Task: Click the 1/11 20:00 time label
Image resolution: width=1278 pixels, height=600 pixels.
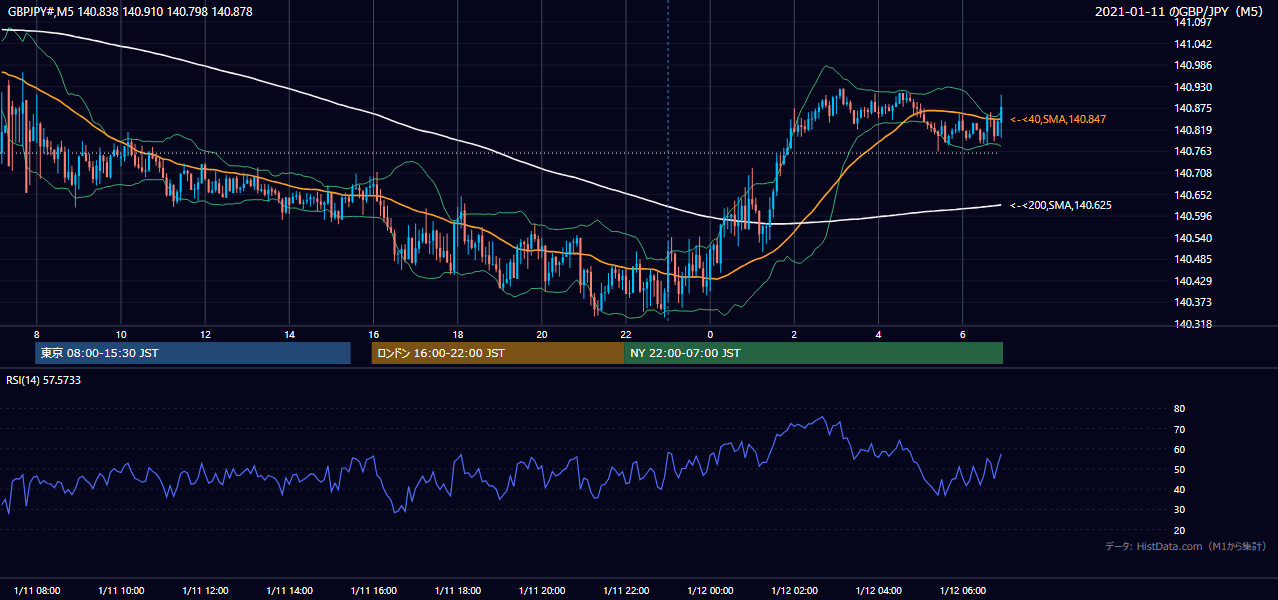Action: 542,590
